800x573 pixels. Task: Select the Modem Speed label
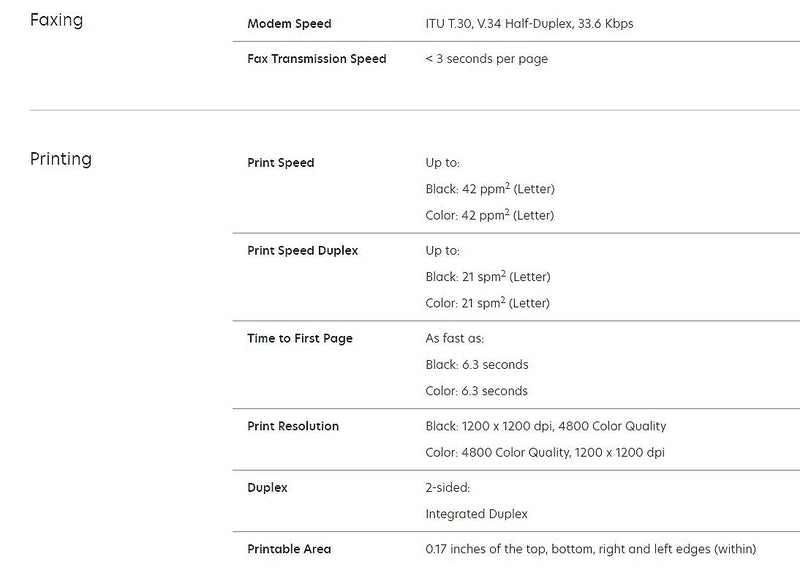point(289,23)
